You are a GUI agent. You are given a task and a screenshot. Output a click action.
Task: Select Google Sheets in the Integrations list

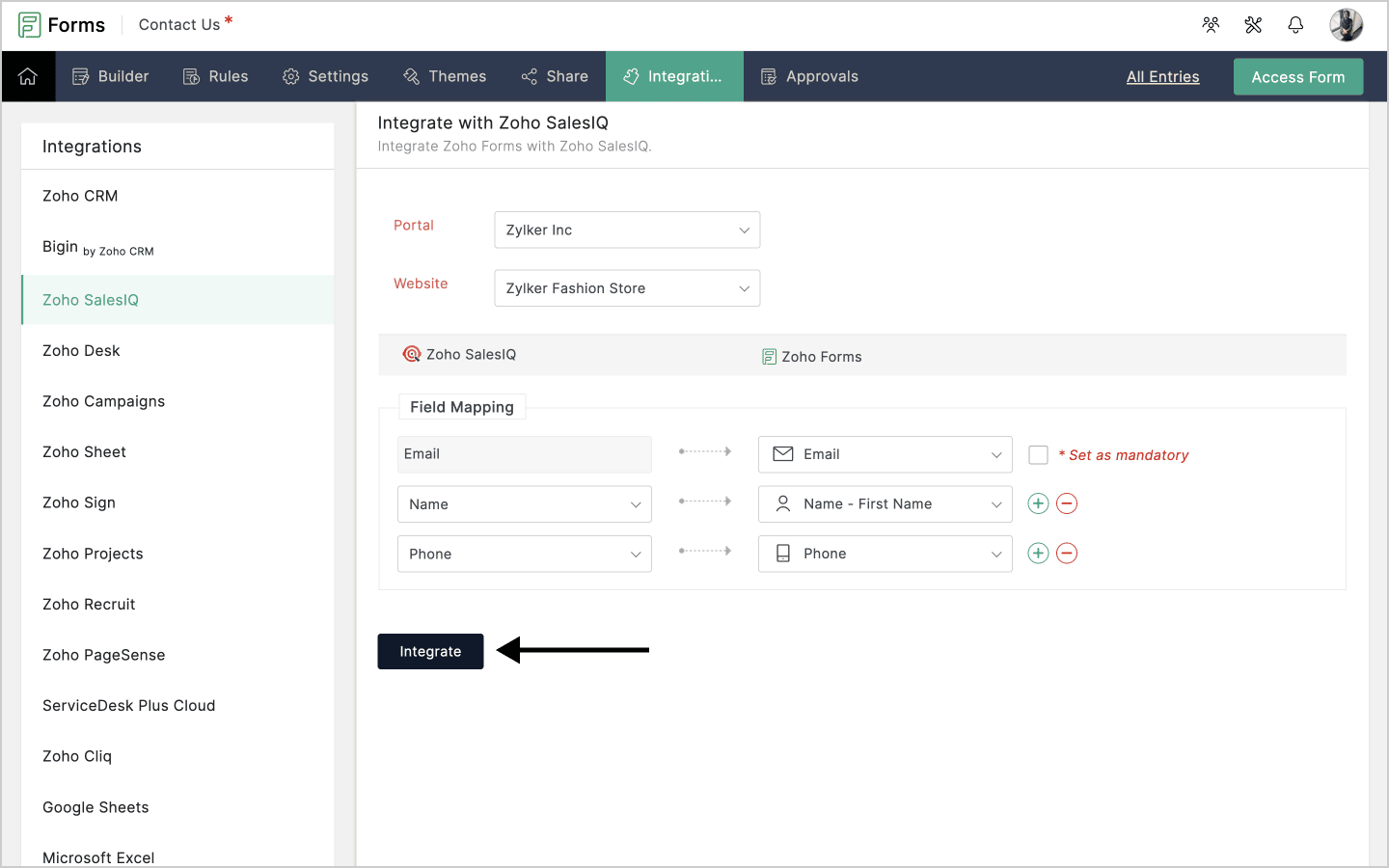(177, 807)
